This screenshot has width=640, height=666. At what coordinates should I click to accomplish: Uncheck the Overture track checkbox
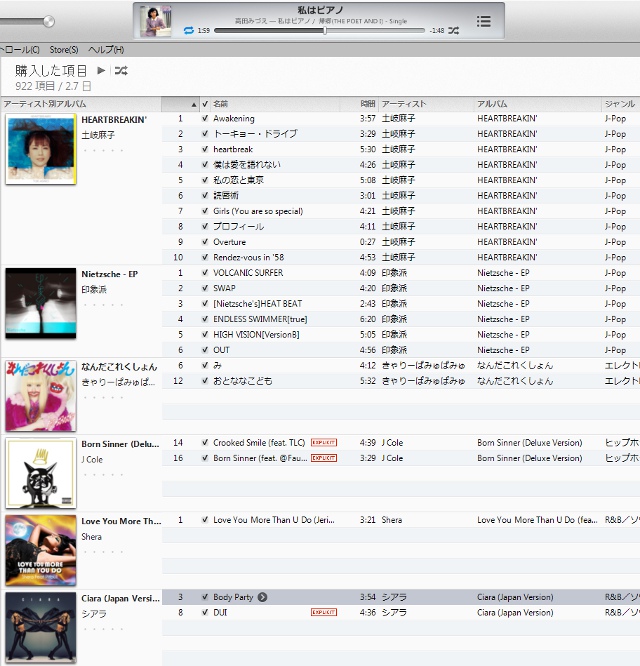click(x=205, y=242)
